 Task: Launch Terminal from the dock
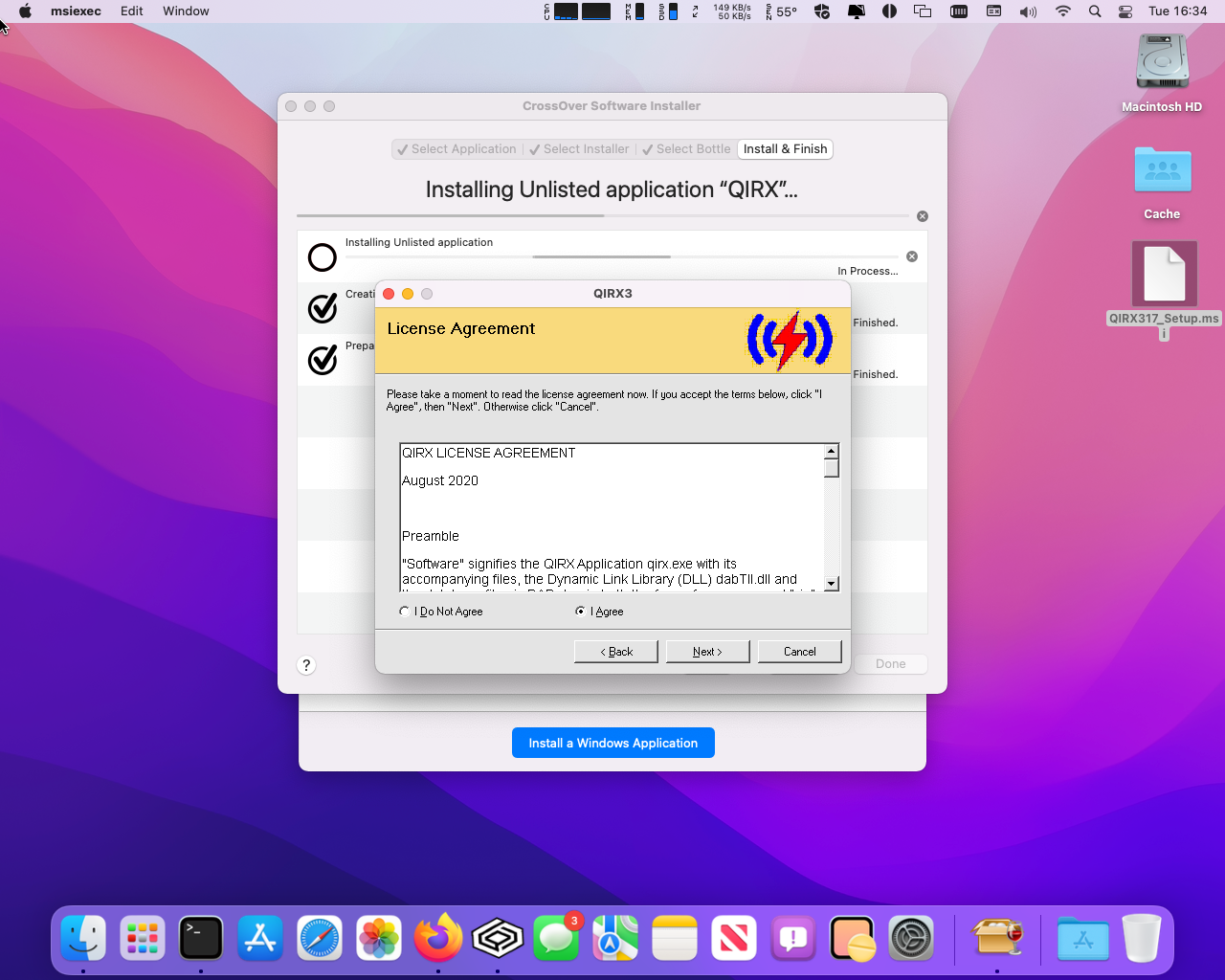[201, 938]
